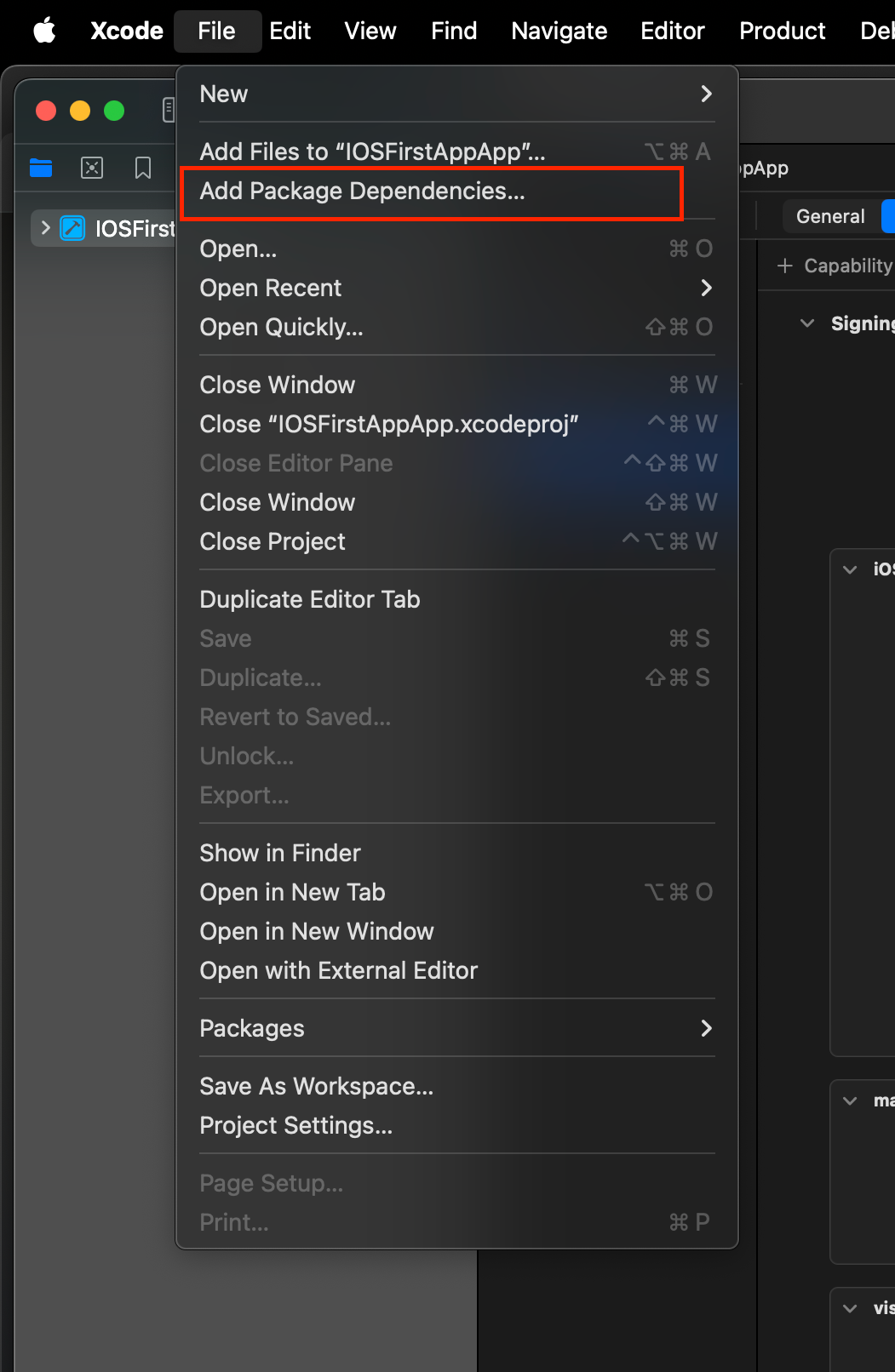The height and width of the screenshot is (1372, 895).
Task: Close "IOSFirstAppApp.xcodeproj" from the menu
Action: (x=456, y=424)
